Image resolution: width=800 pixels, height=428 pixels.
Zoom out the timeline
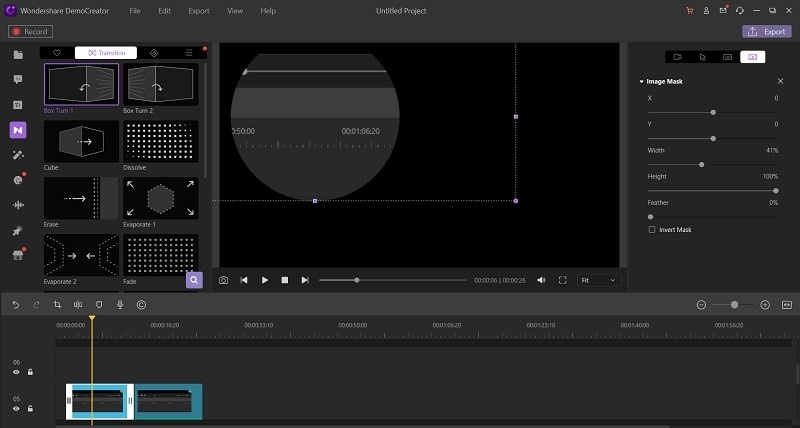(x=702, y=305)
